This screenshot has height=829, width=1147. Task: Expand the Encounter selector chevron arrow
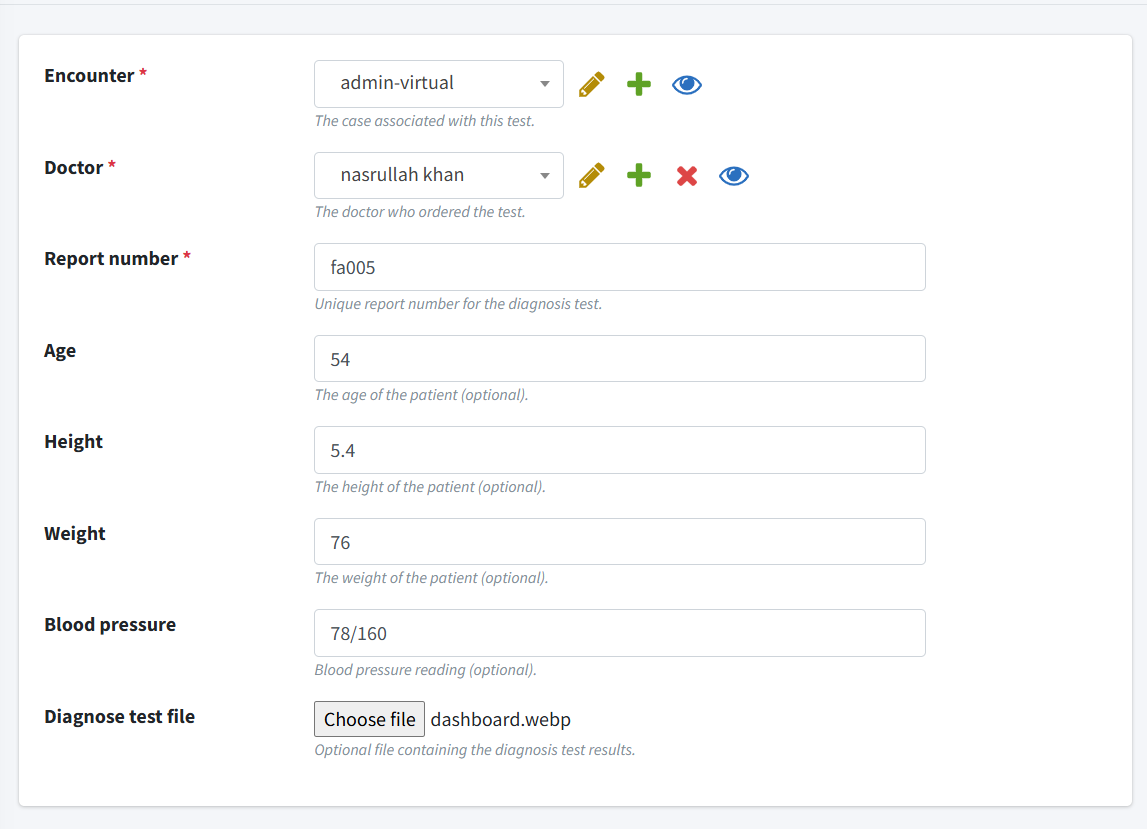[545, 84]
